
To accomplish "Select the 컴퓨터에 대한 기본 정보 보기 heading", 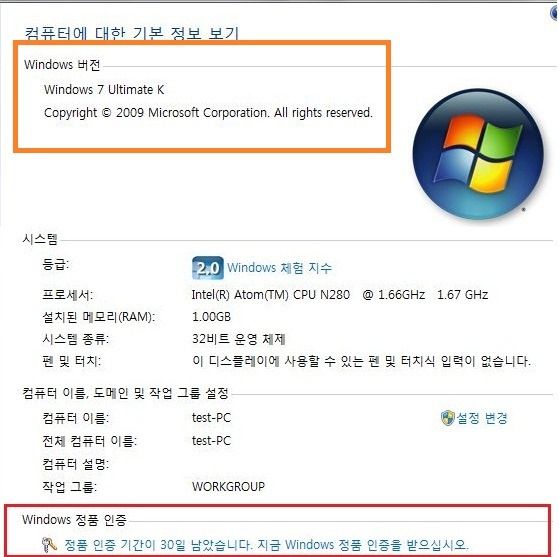I will click(x=132, y=34).
